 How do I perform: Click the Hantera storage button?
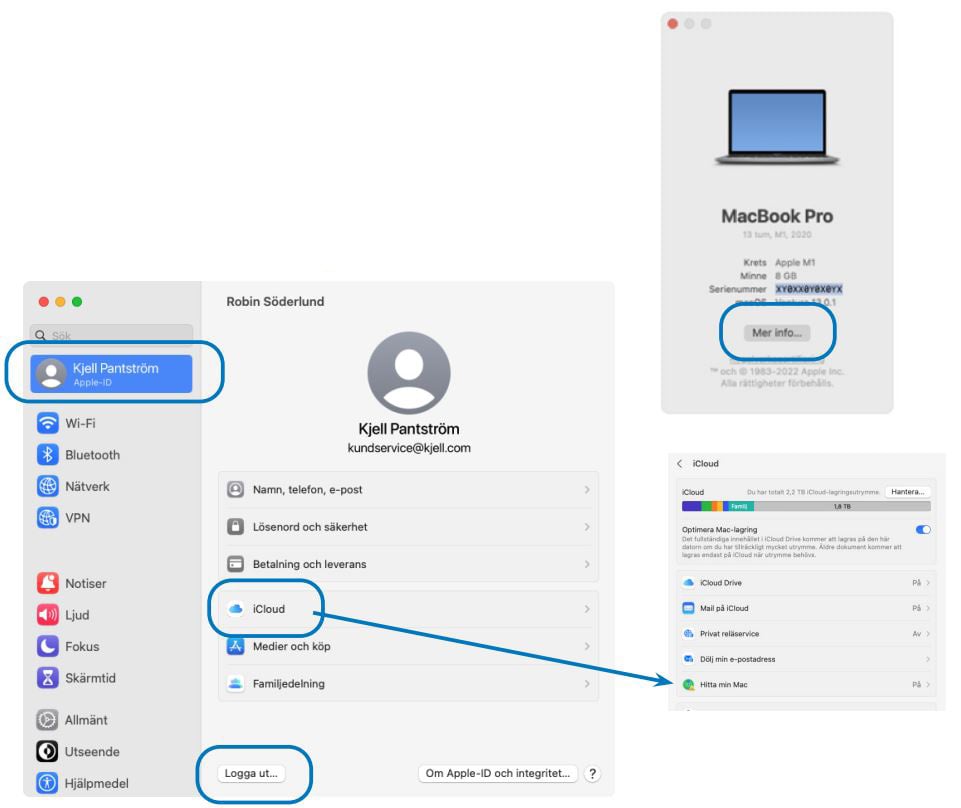909,492
